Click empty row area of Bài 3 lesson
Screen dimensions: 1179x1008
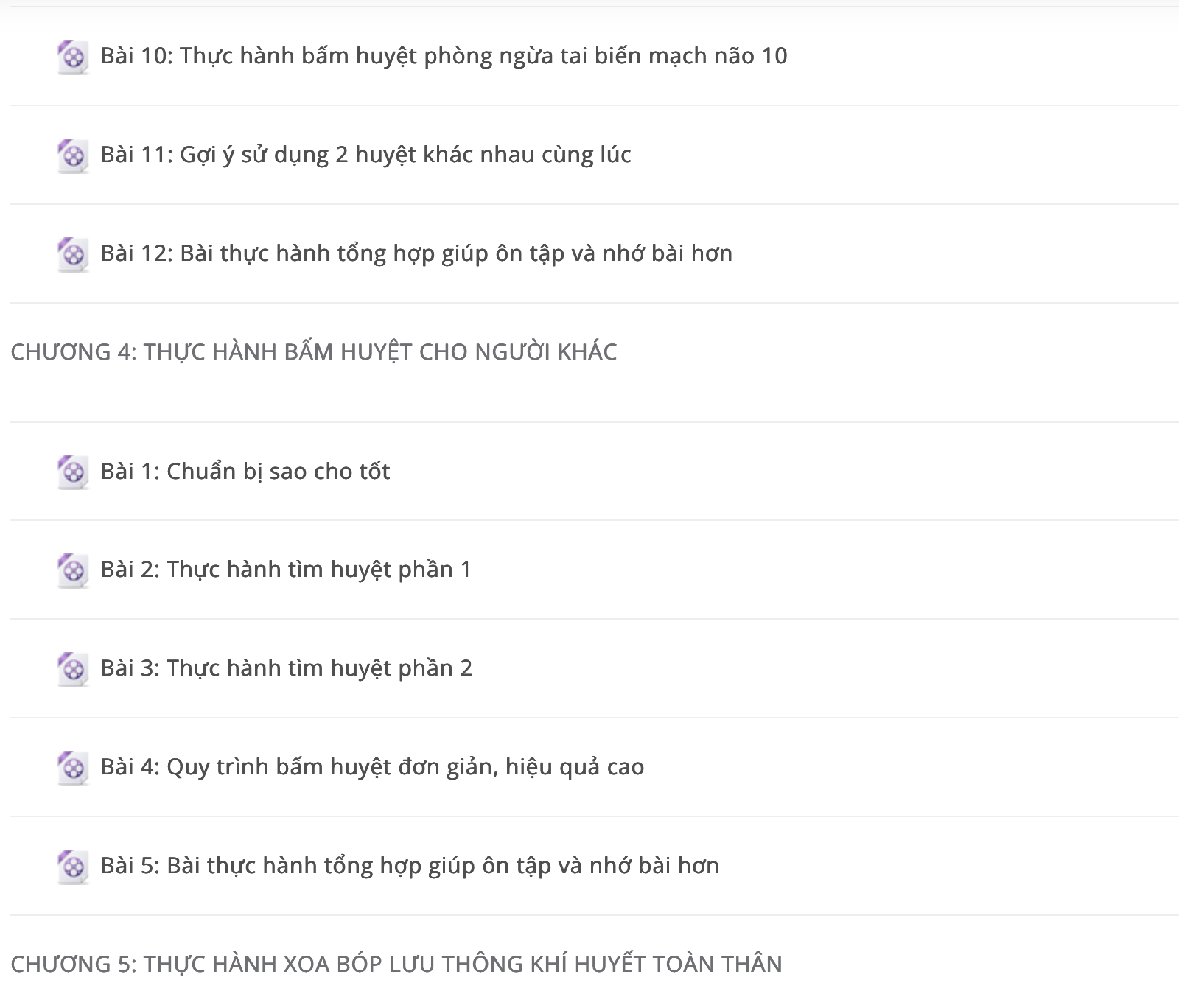coord(825,669)
